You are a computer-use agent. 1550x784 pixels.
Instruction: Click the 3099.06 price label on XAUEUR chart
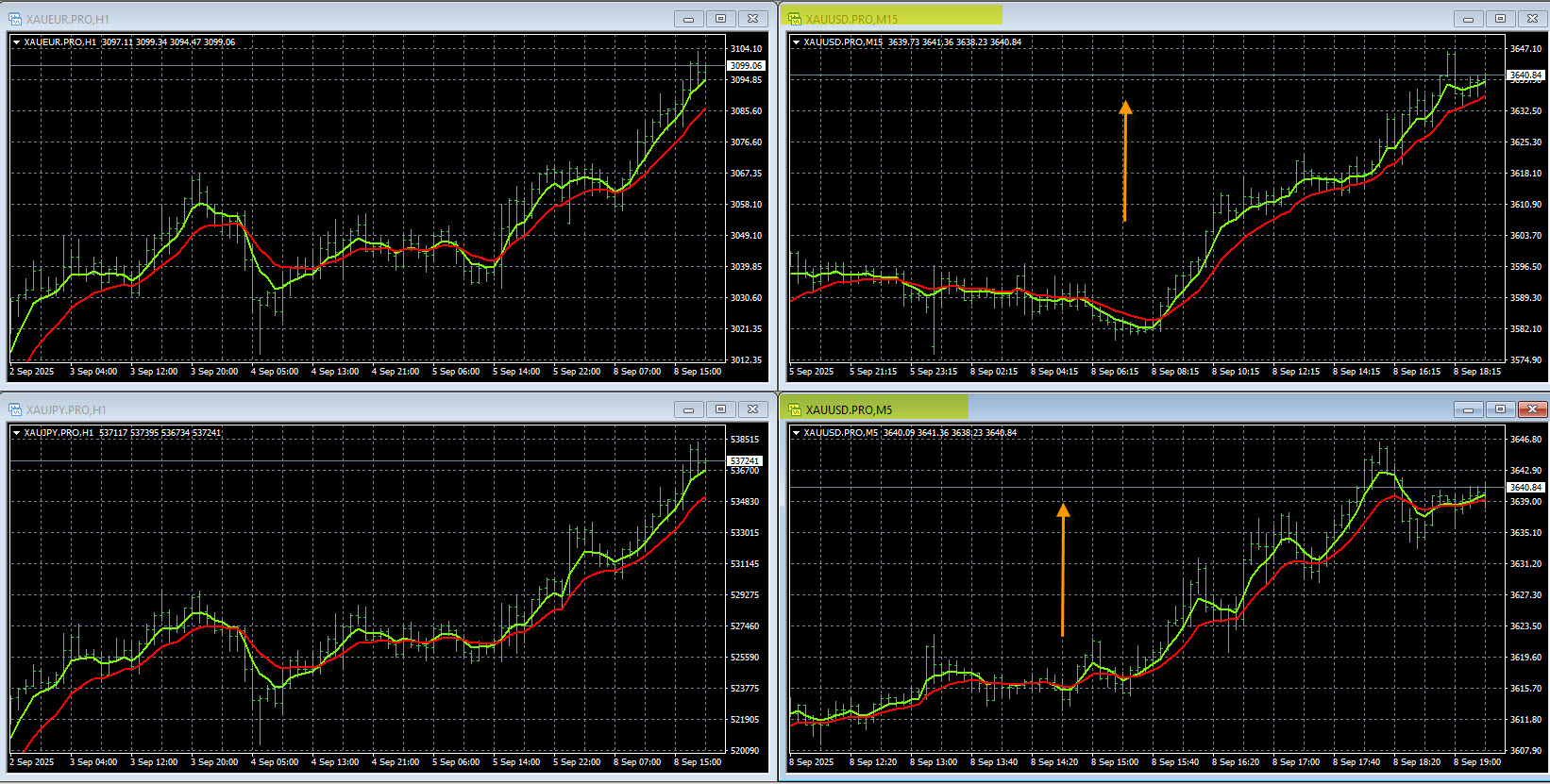point(746,66)
